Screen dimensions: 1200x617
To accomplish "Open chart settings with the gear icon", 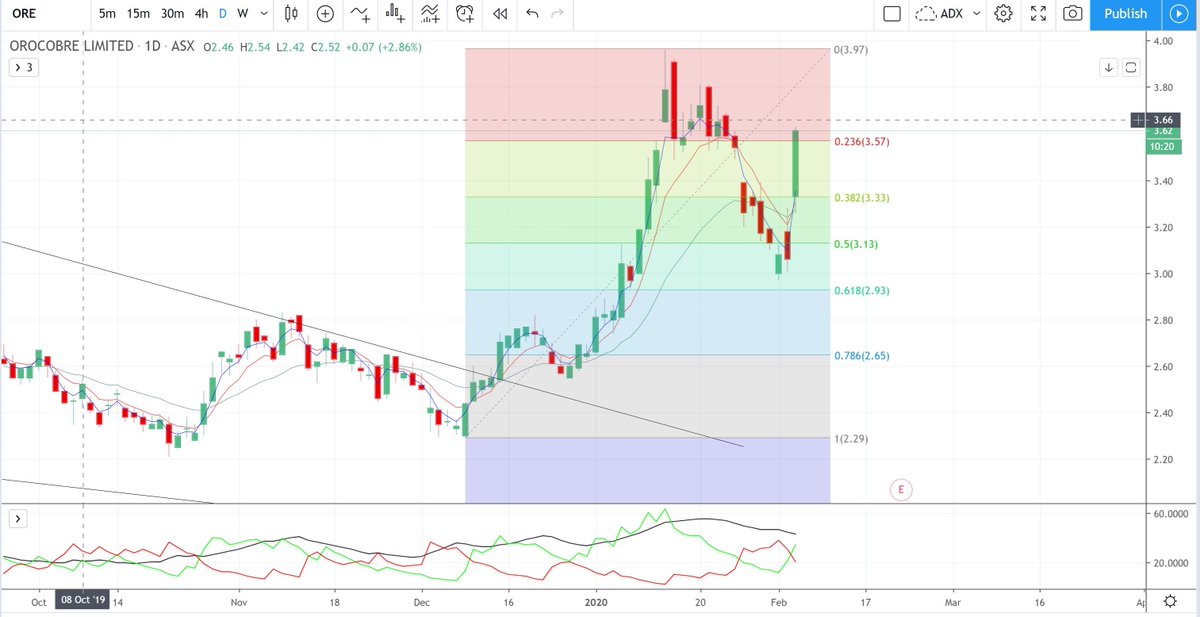I will coord(1005,14).
